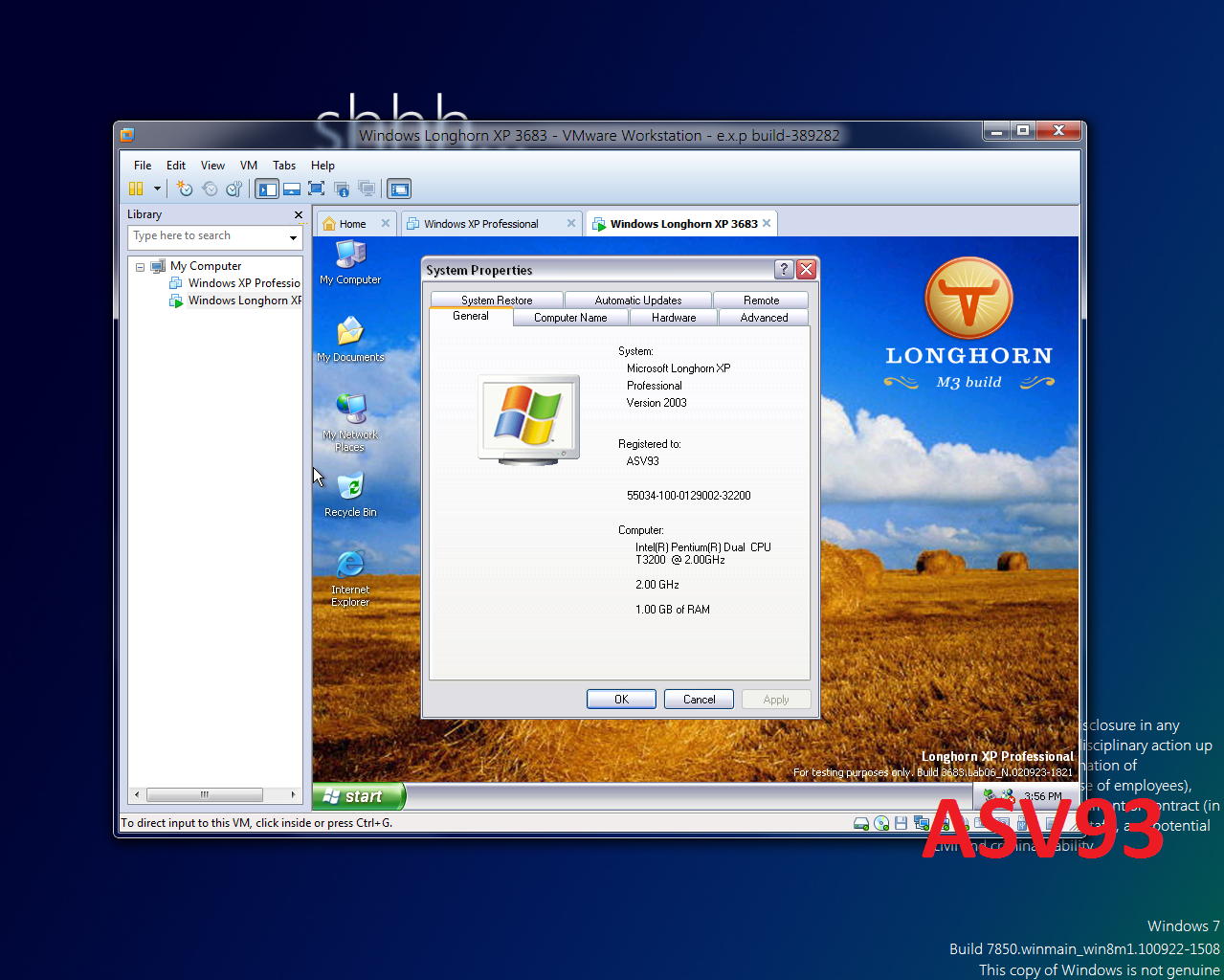Open the Help menu

pyautogui.click(x=323, y=166)
